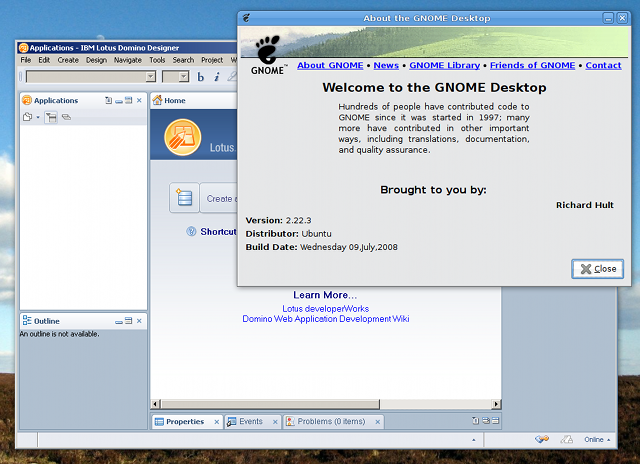This screenshot has height=464, width=640.
Task: Click the right arrow of the horizontal scrollbar
Action: pos(496,404)
